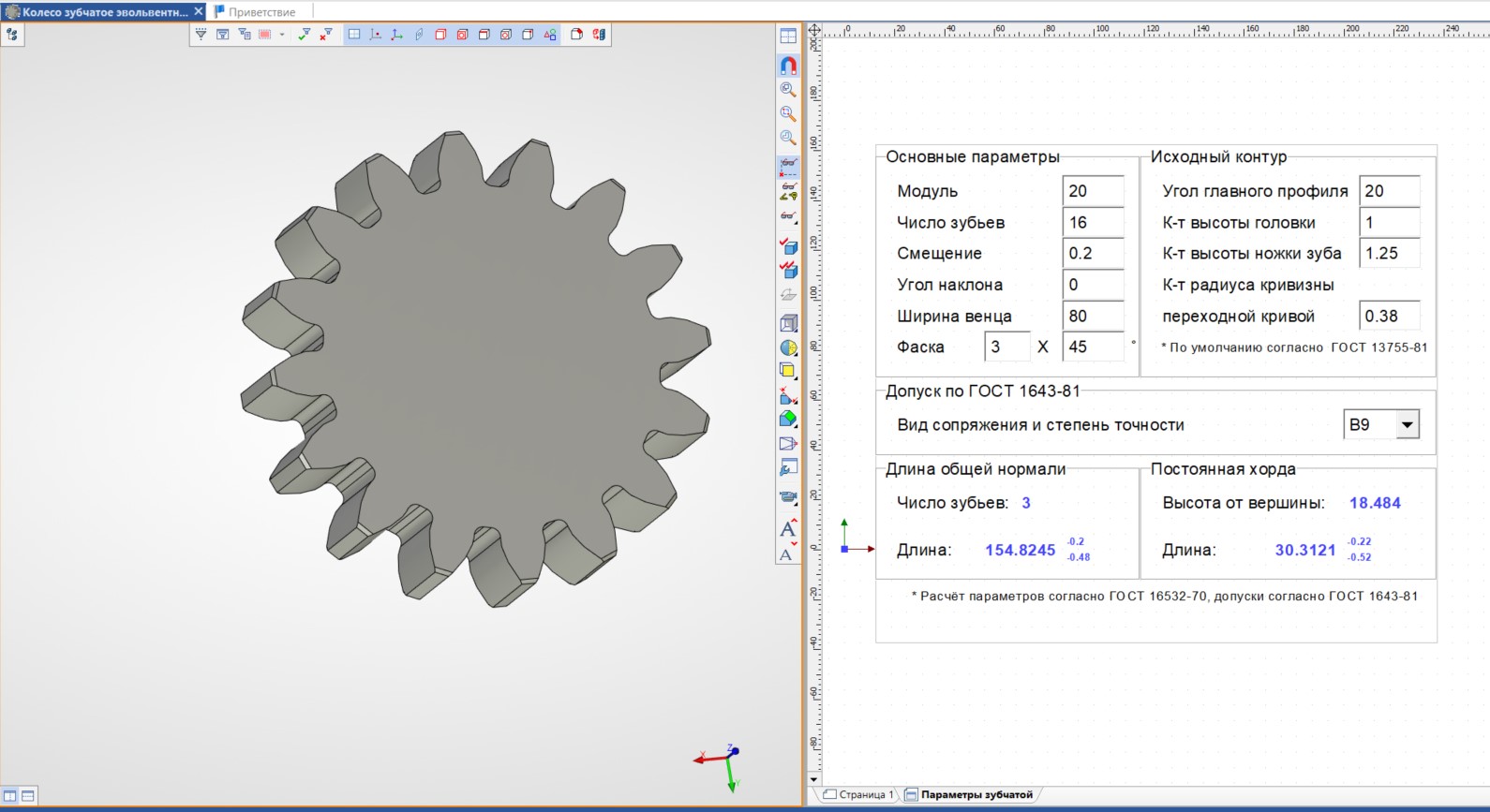Screen dimensions: 1490x812
Task: Click the Модуль input field with value 20
Action: click(1093, 191)
